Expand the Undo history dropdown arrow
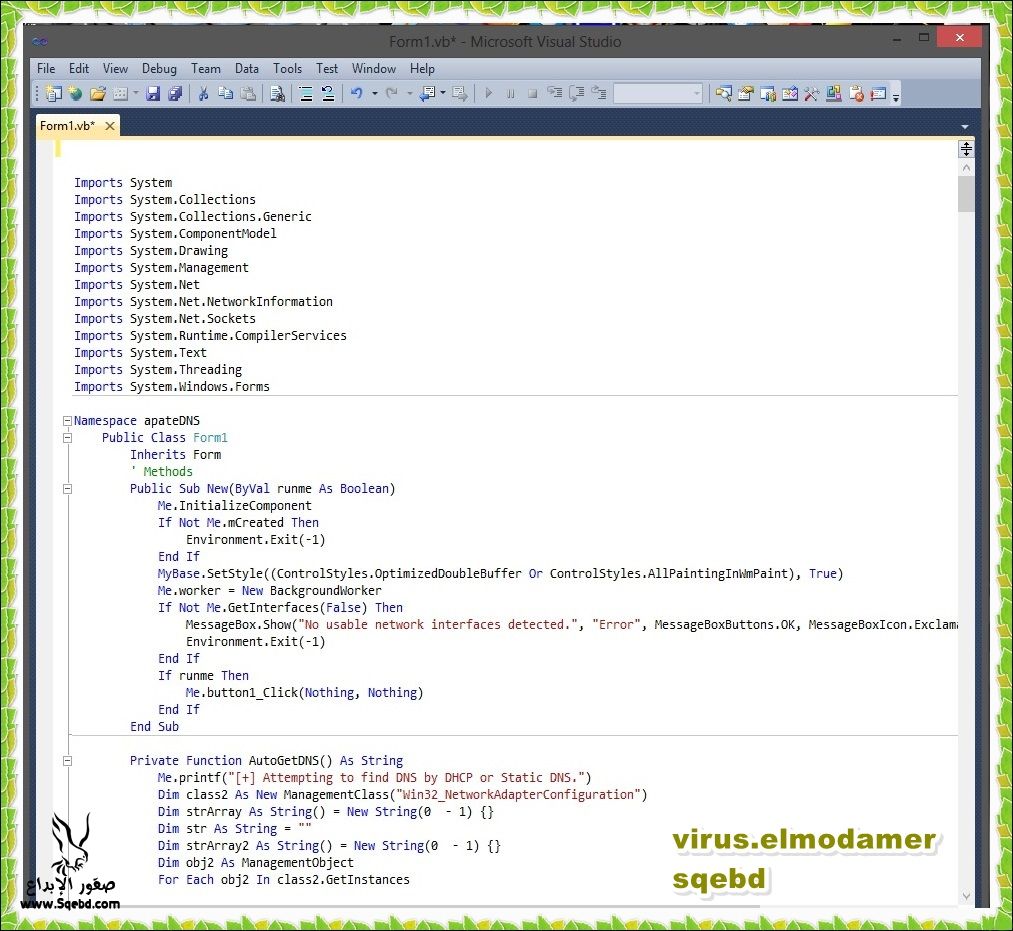Screen dimensions: 1013x931 [x=375, y=94]
